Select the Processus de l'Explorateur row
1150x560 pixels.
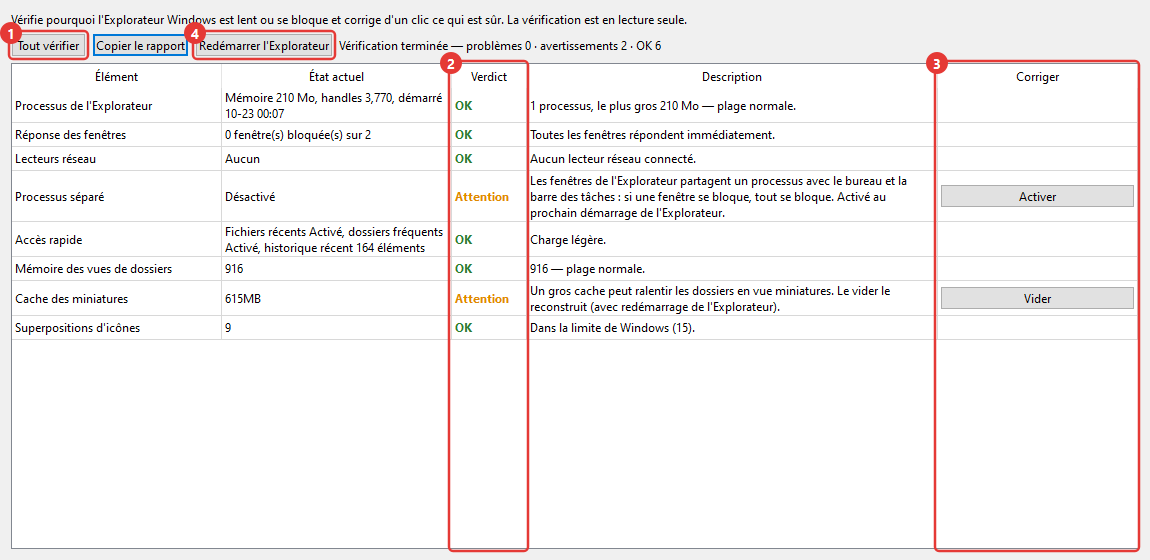click(574, 106)
